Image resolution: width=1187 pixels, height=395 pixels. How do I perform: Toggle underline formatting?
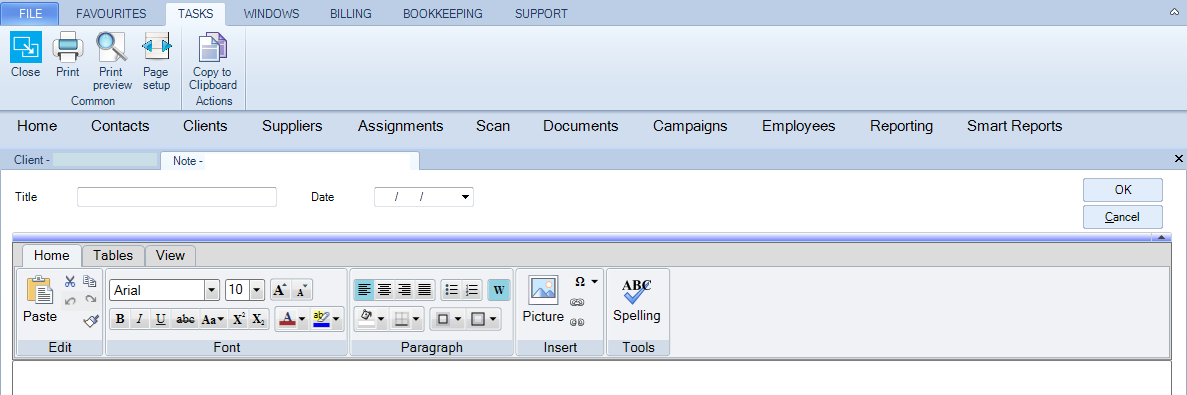[x=160, y=319]
